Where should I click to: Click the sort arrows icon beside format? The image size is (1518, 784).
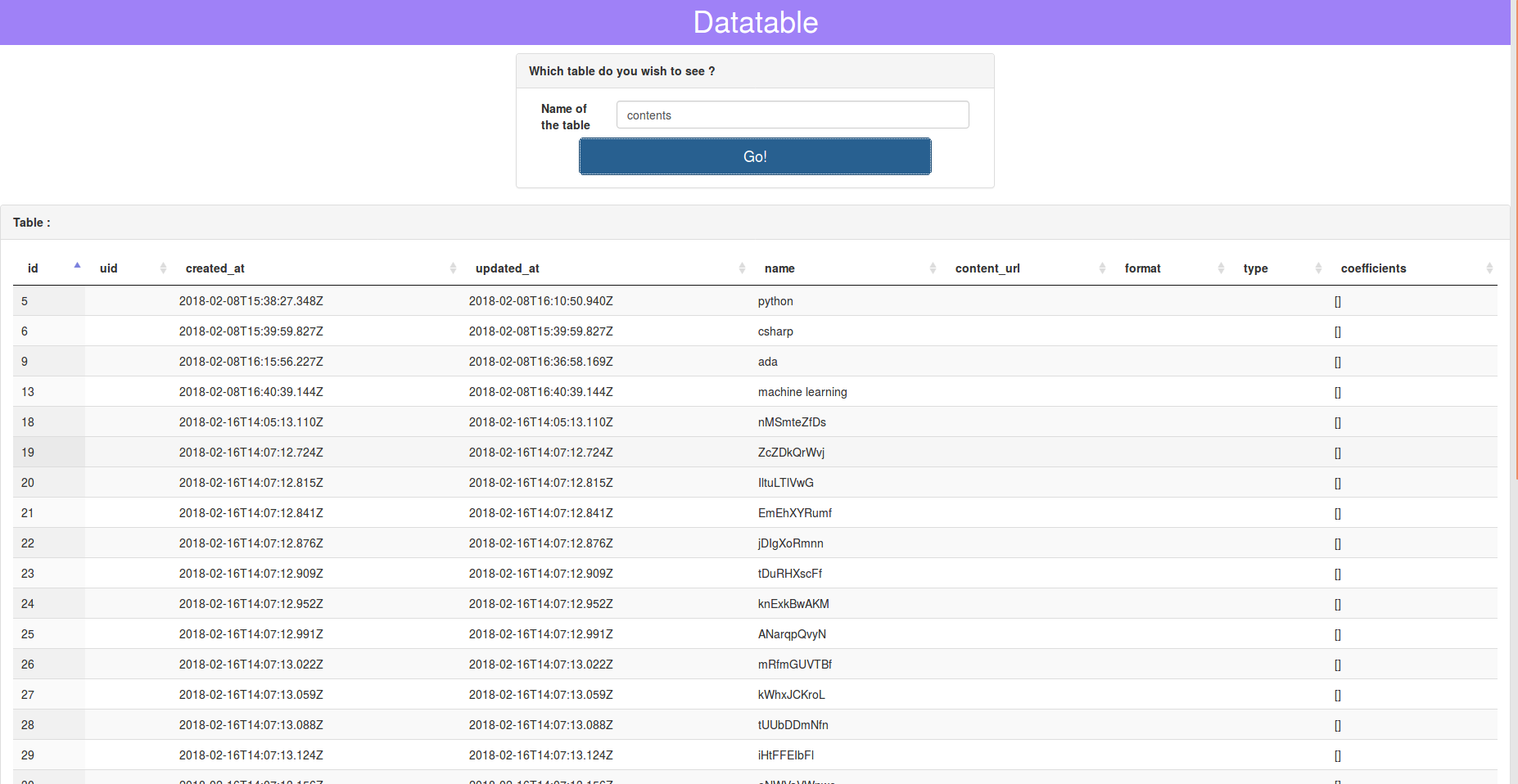(1221, 268)
